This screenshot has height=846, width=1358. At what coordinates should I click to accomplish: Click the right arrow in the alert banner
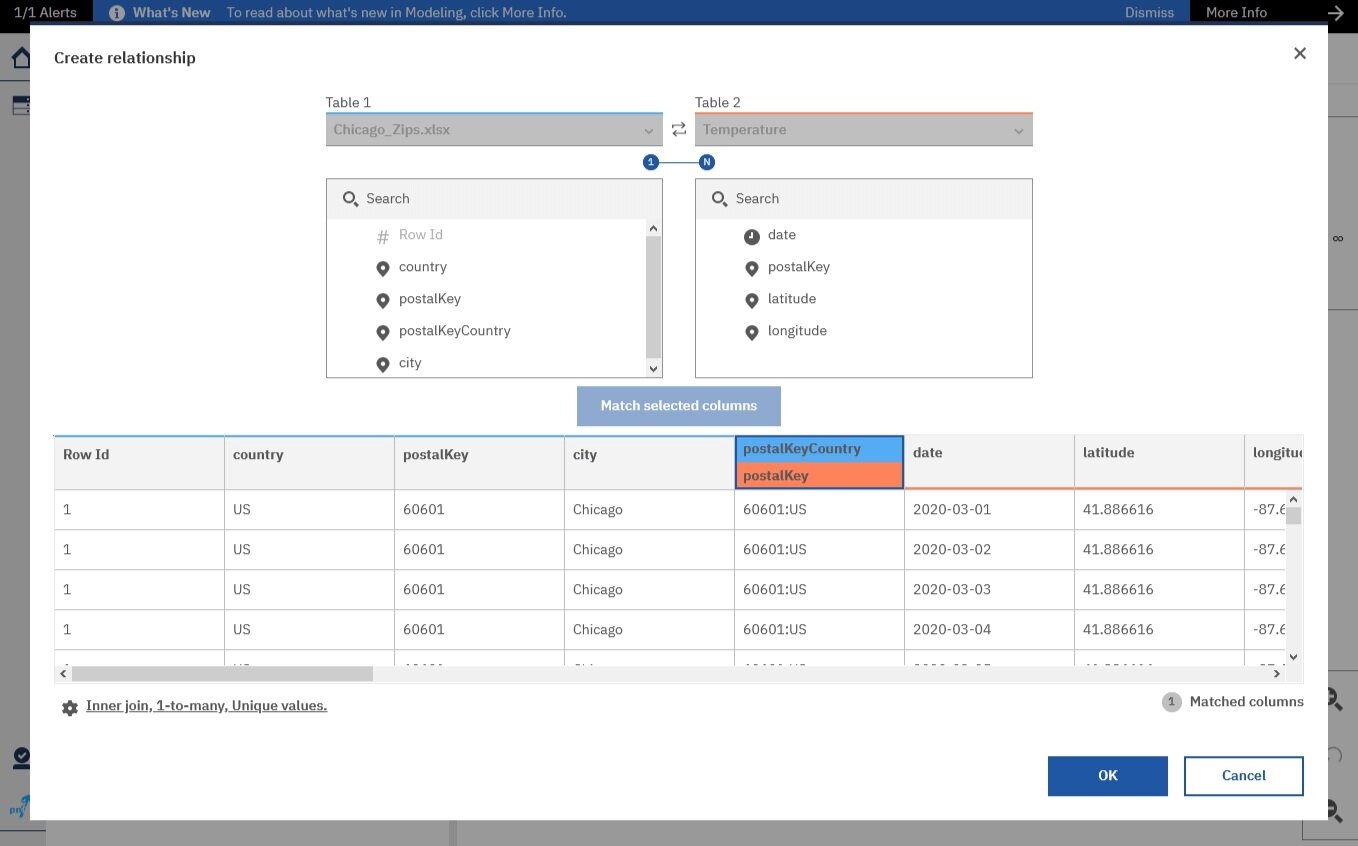(x=1335, y=12)
